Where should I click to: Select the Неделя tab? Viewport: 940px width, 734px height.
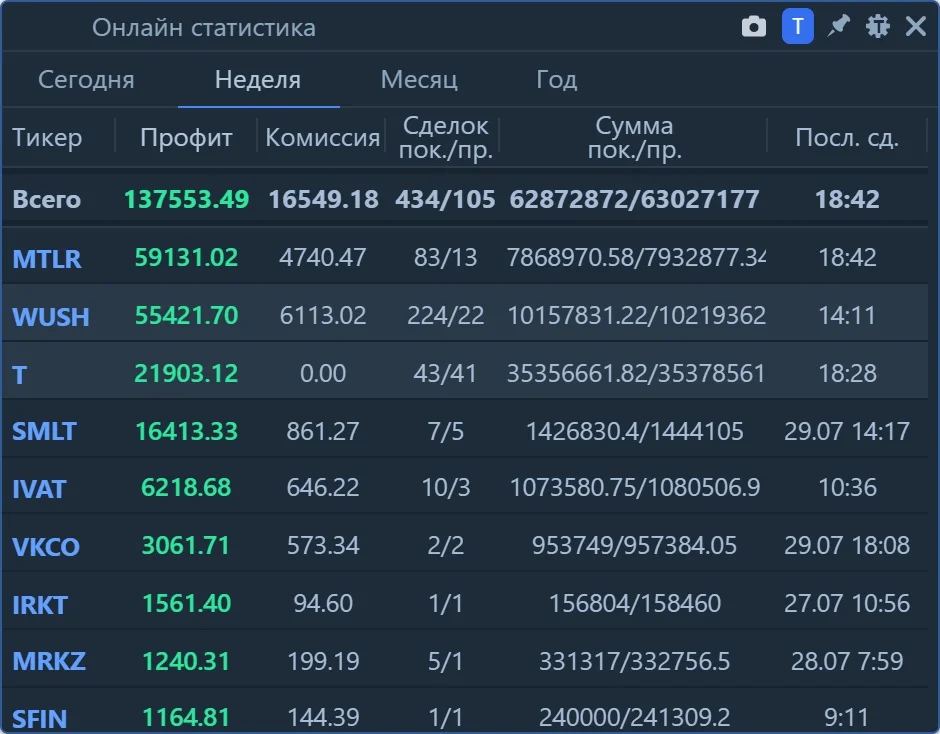coord(258,80)
